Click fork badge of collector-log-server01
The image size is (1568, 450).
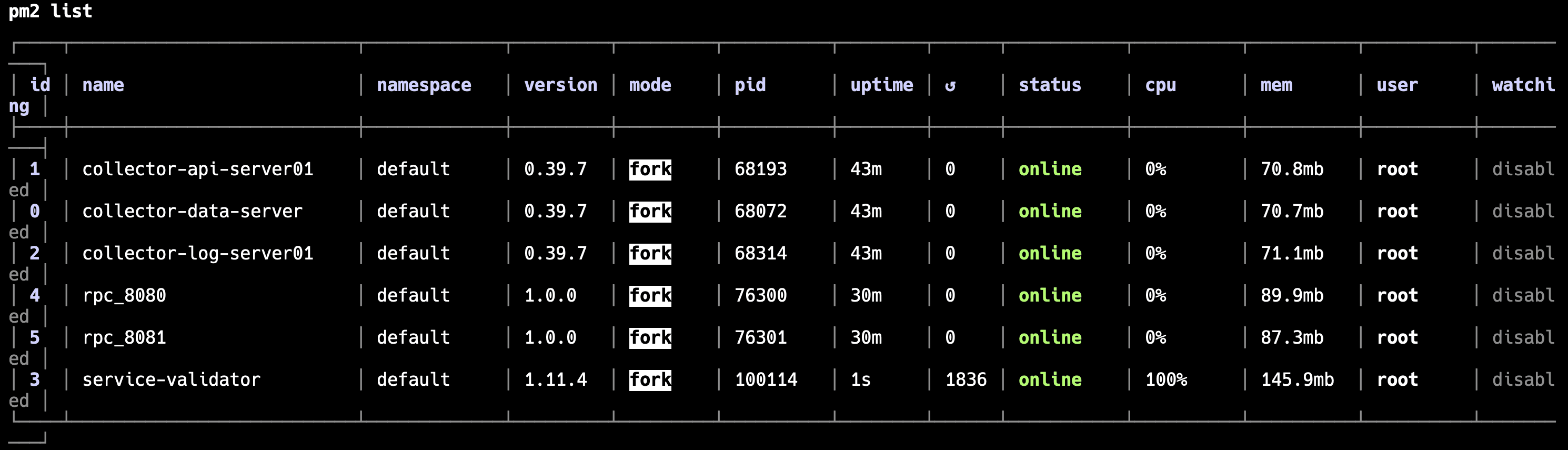[x=650, y=253]
